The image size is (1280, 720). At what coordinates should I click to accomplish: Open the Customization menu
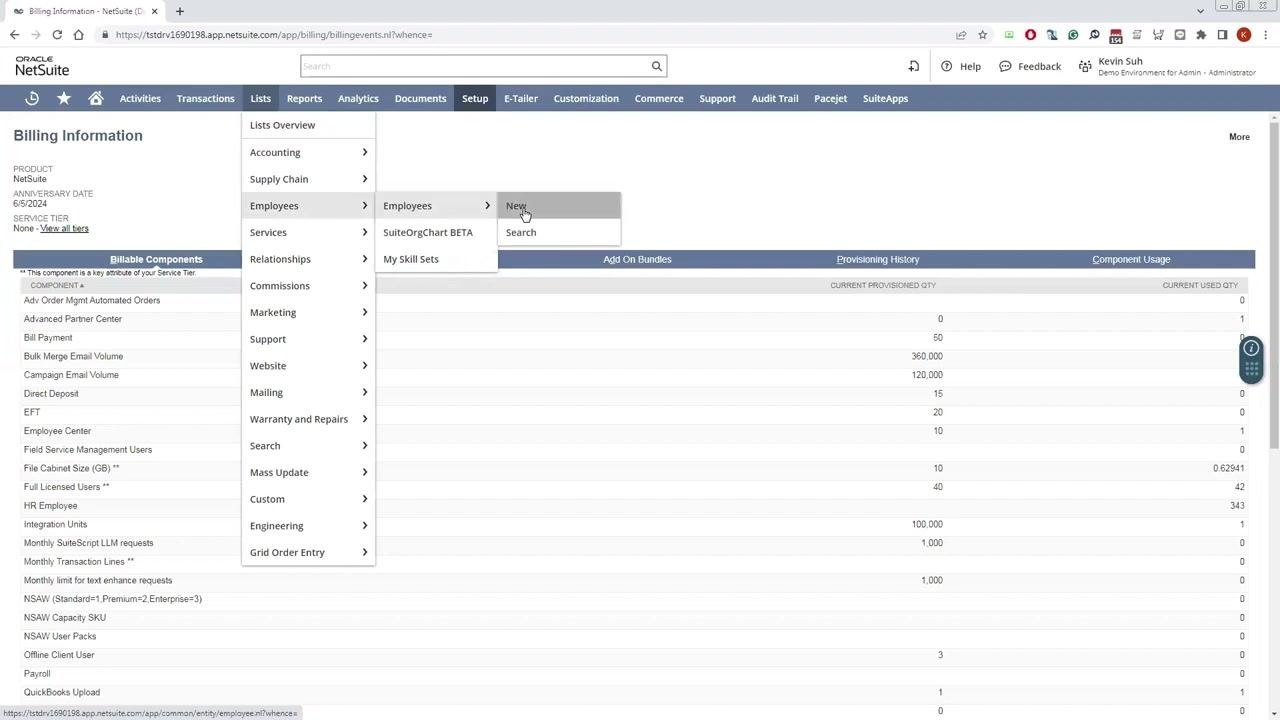point(586,98)
